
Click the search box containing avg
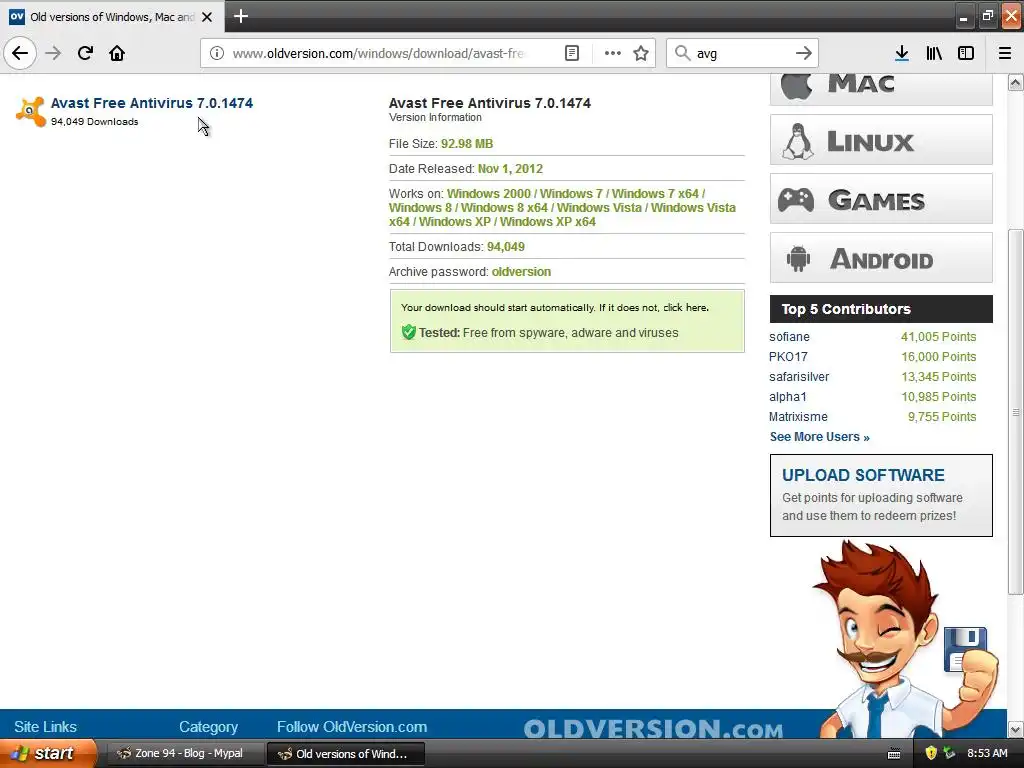(741, 53)
